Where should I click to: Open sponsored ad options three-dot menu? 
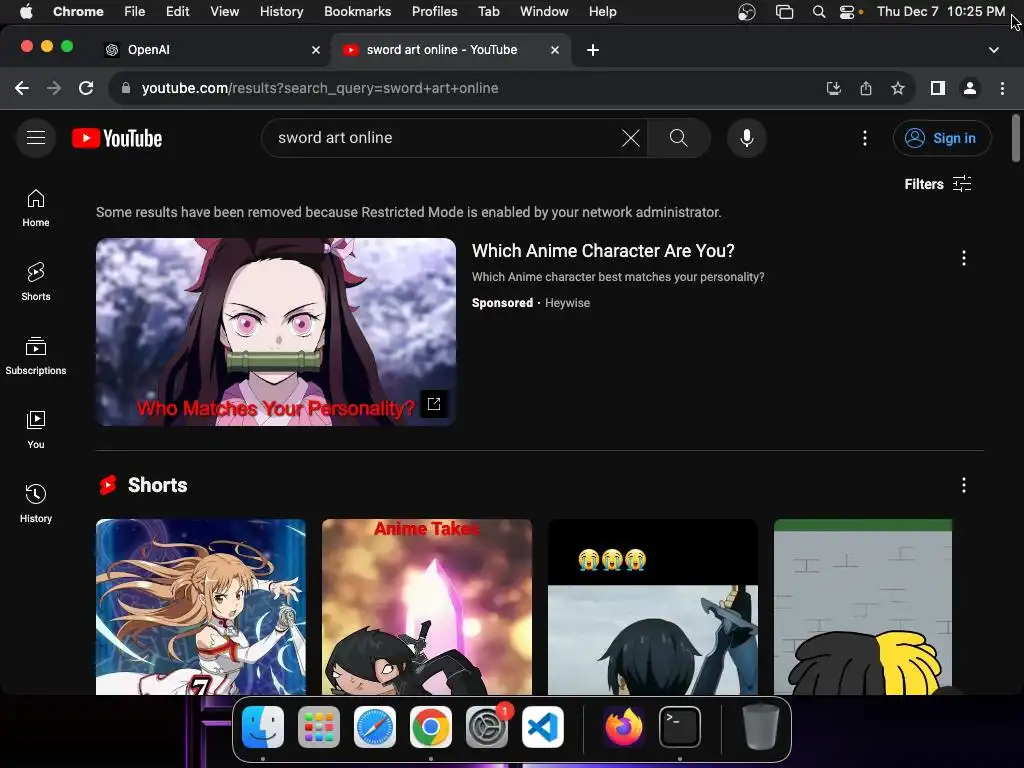pos(964,258)
